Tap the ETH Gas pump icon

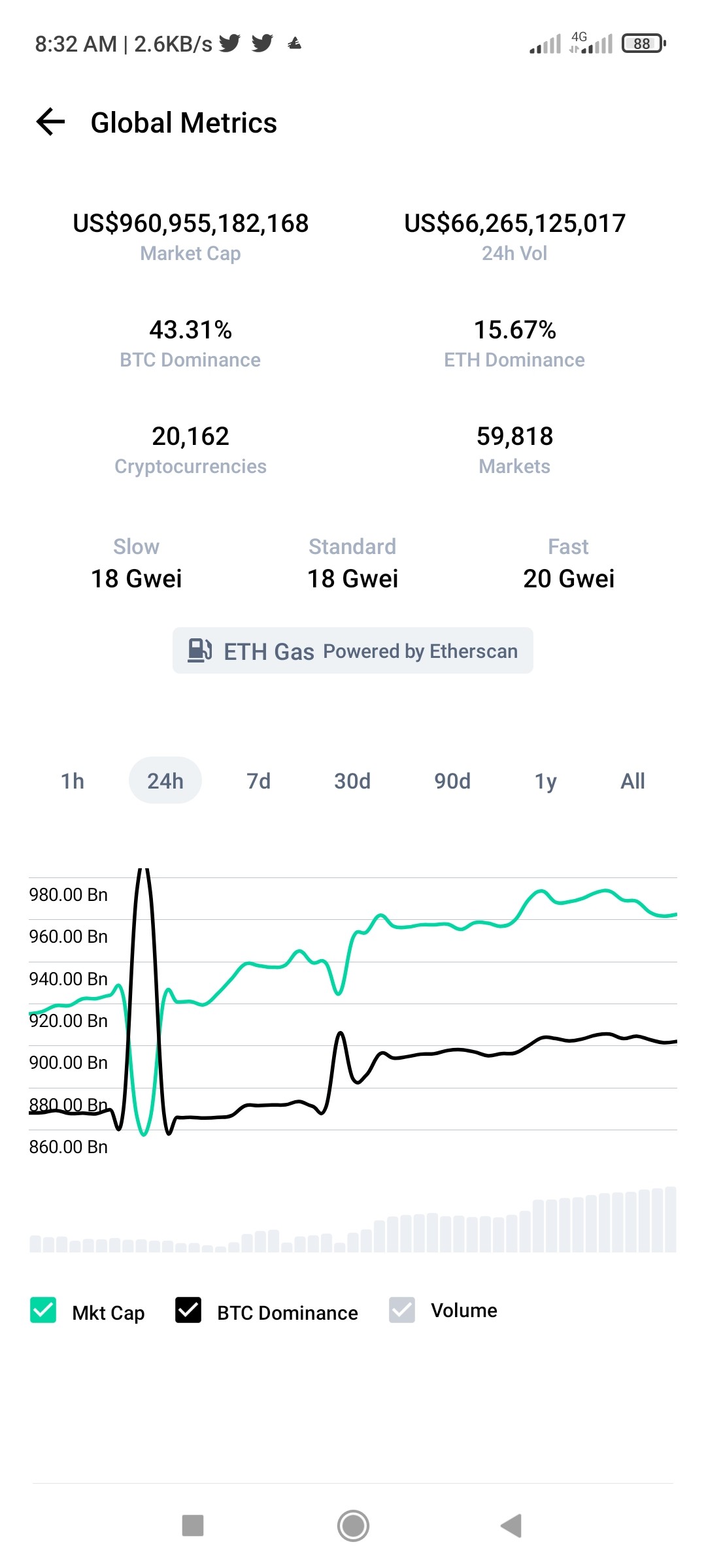[x=200, y=651]
